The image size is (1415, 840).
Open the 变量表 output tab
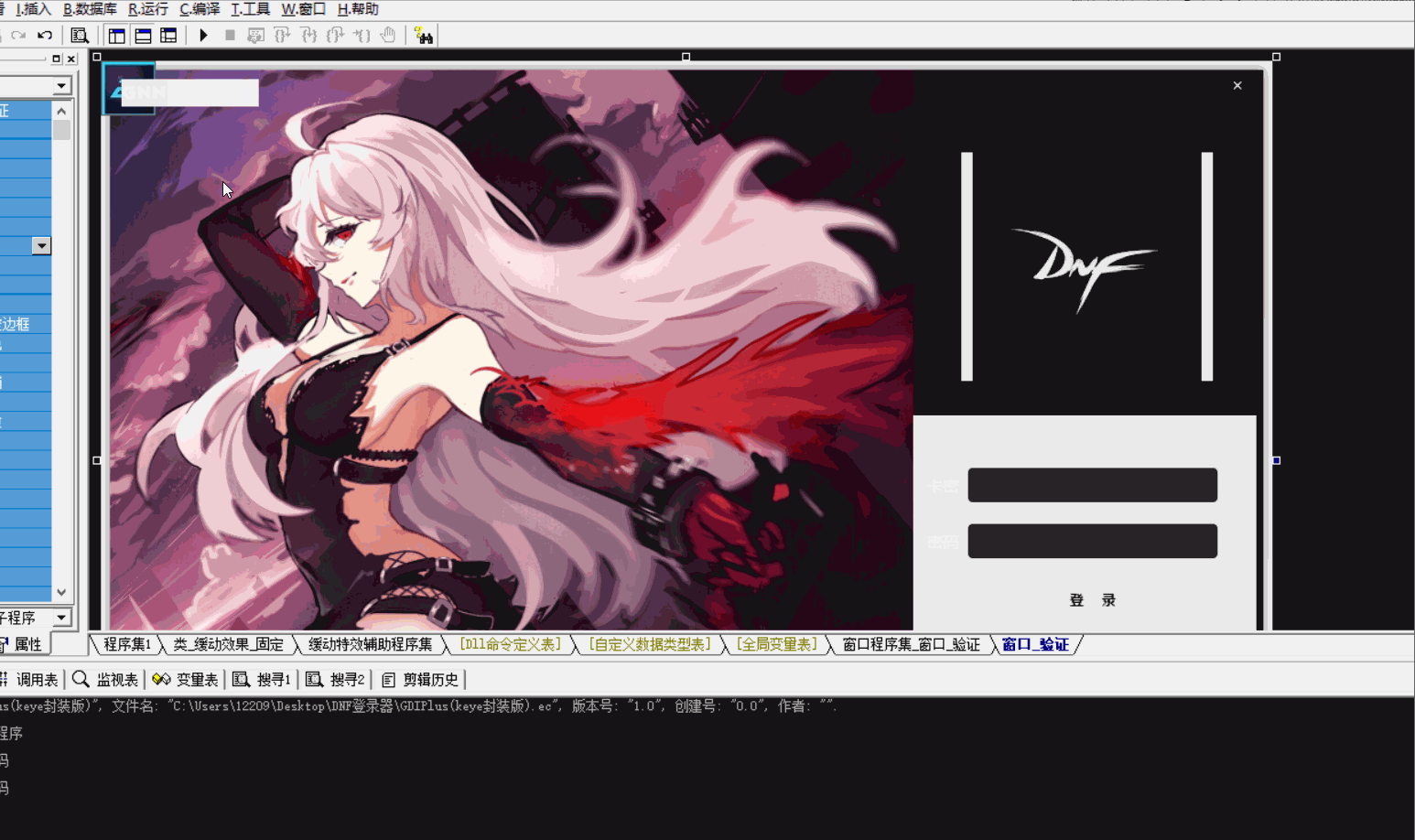click(x=185, y=679)
